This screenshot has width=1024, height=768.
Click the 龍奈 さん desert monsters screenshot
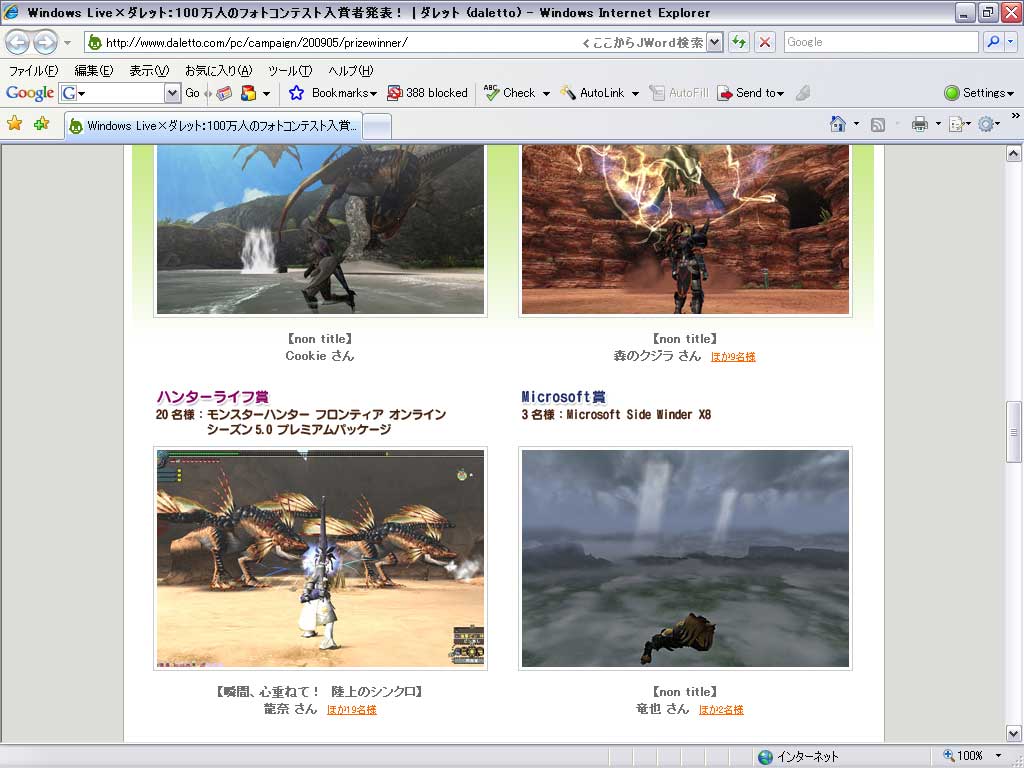[x=320, y=558]
